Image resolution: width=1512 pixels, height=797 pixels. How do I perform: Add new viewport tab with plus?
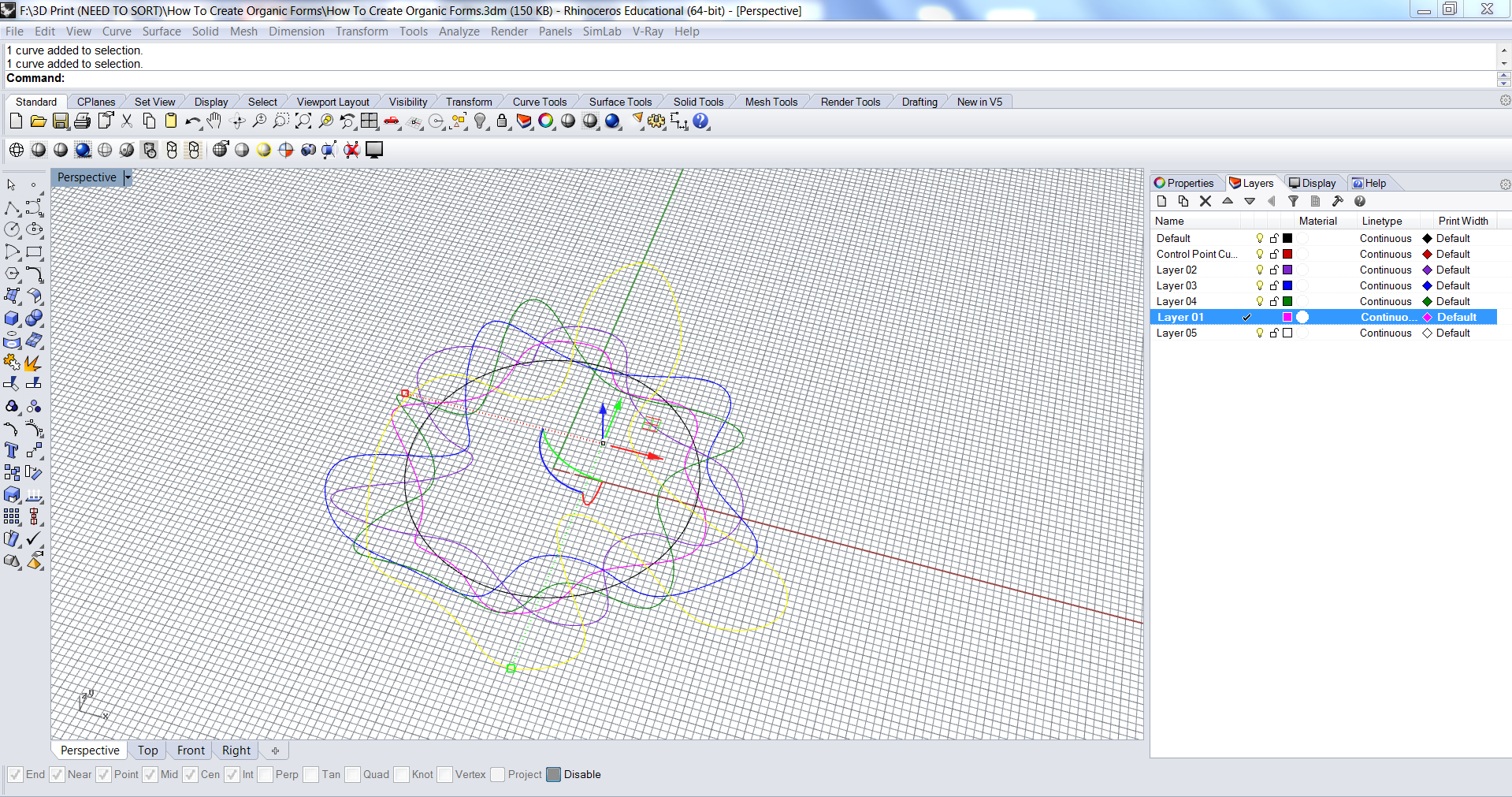coord(275,750)
